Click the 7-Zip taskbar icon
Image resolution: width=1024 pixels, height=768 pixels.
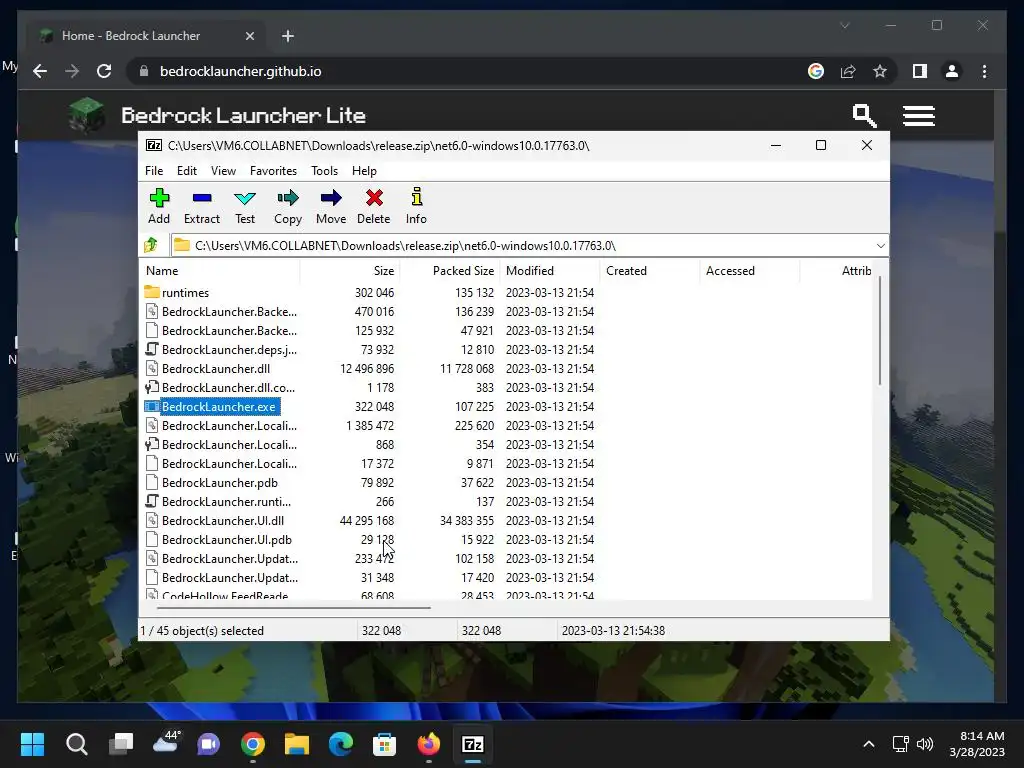472,744
